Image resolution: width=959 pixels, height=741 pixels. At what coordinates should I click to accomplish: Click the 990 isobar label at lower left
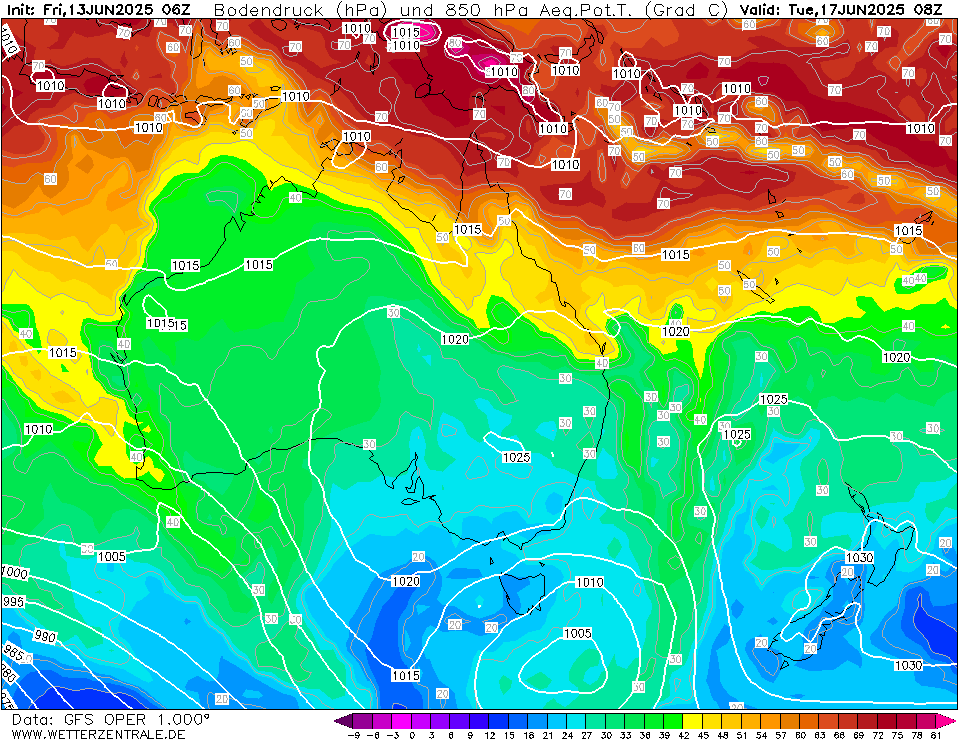(x=45, y=636)
